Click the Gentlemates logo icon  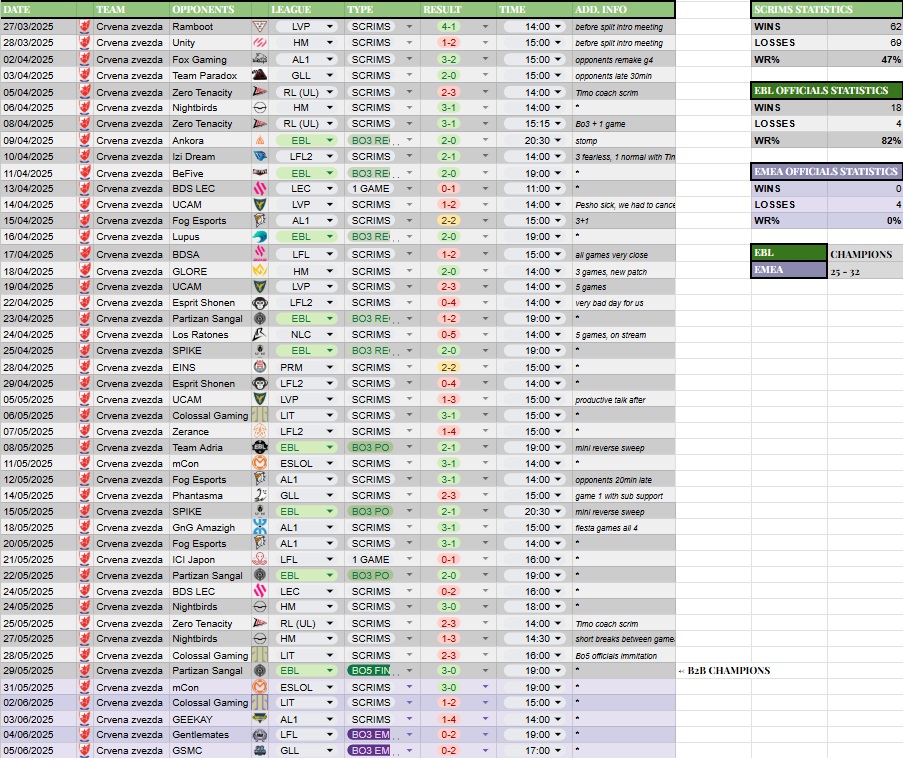click(260, 735)
